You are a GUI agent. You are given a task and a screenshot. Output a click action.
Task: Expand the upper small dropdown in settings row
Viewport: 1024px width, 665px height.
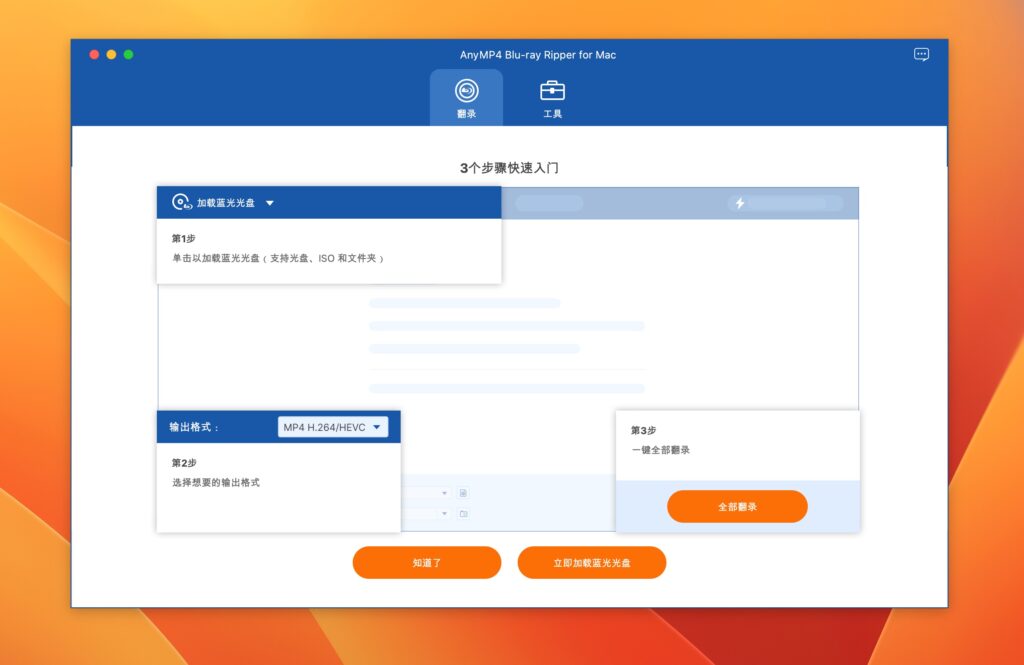click(x=443, y=493)
